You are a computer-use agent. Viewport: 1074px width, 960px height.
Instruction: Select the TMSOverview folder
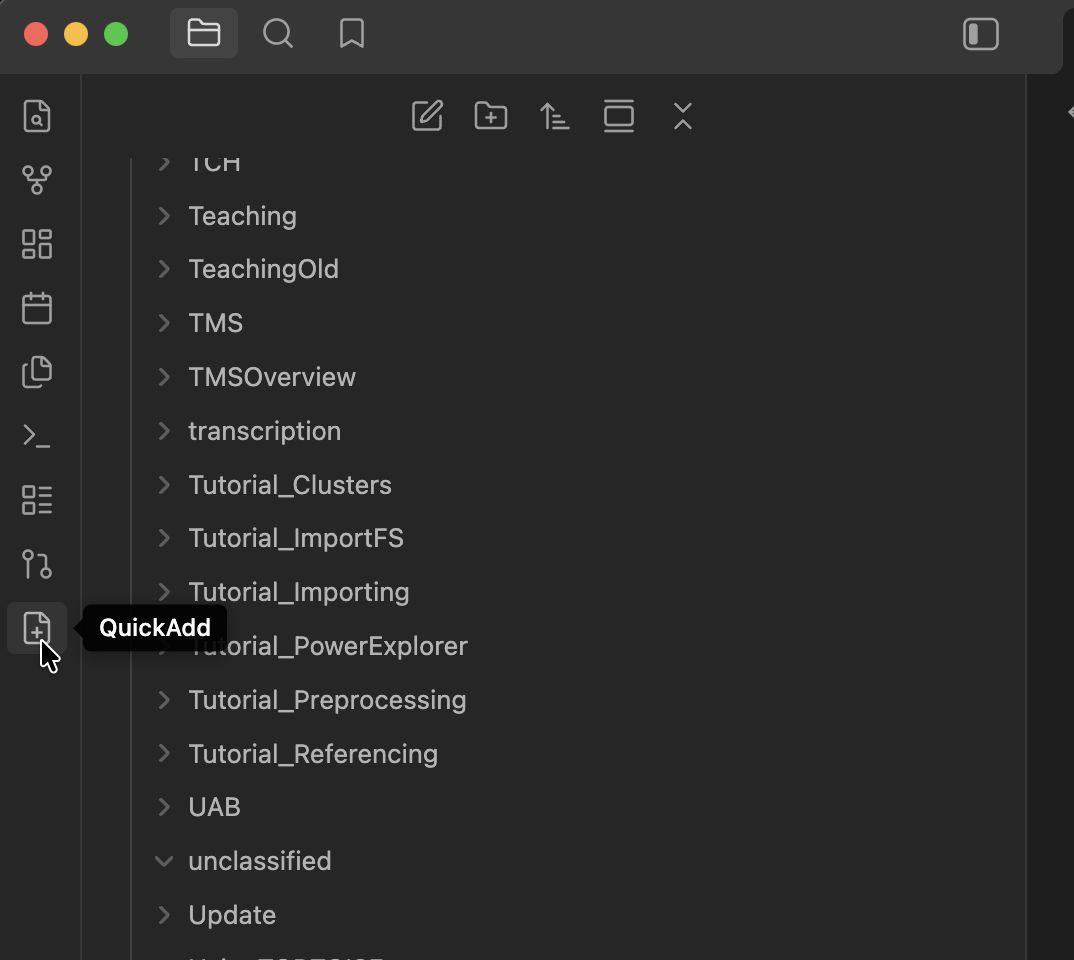pos(272,377)
